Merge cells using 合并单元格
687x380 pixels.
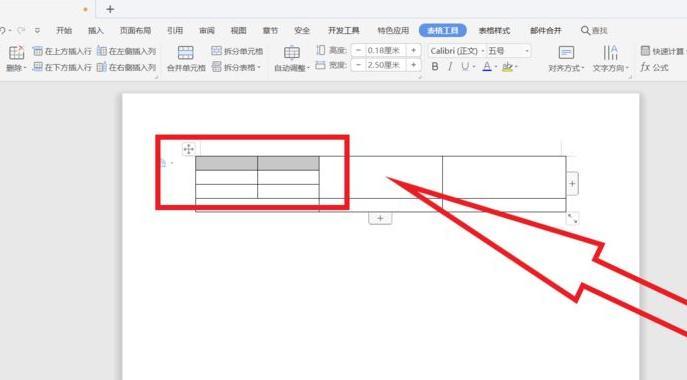[x=186, y=59]
